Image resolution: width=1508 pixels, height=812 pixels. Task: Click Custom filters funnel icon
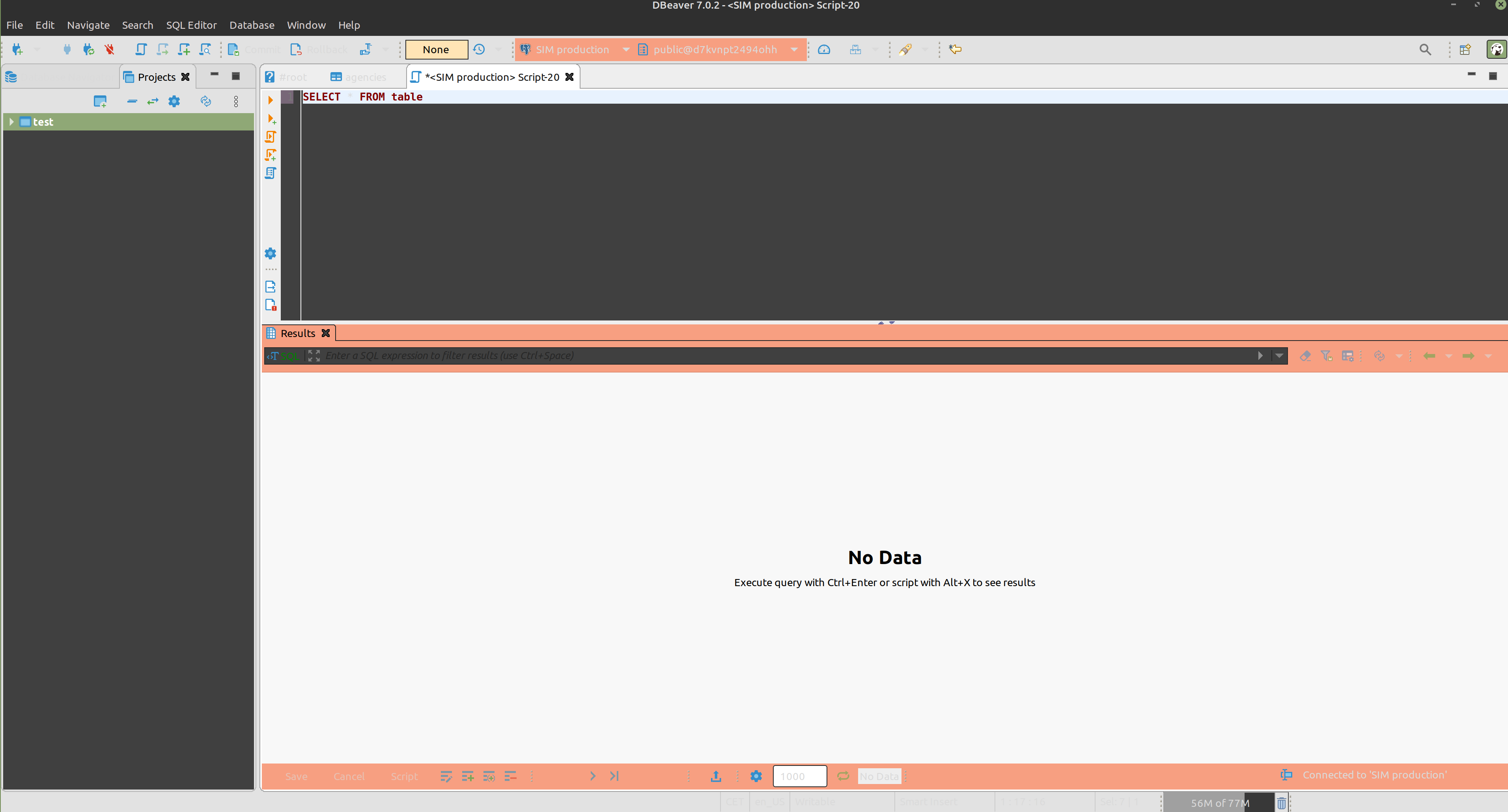1327,356
